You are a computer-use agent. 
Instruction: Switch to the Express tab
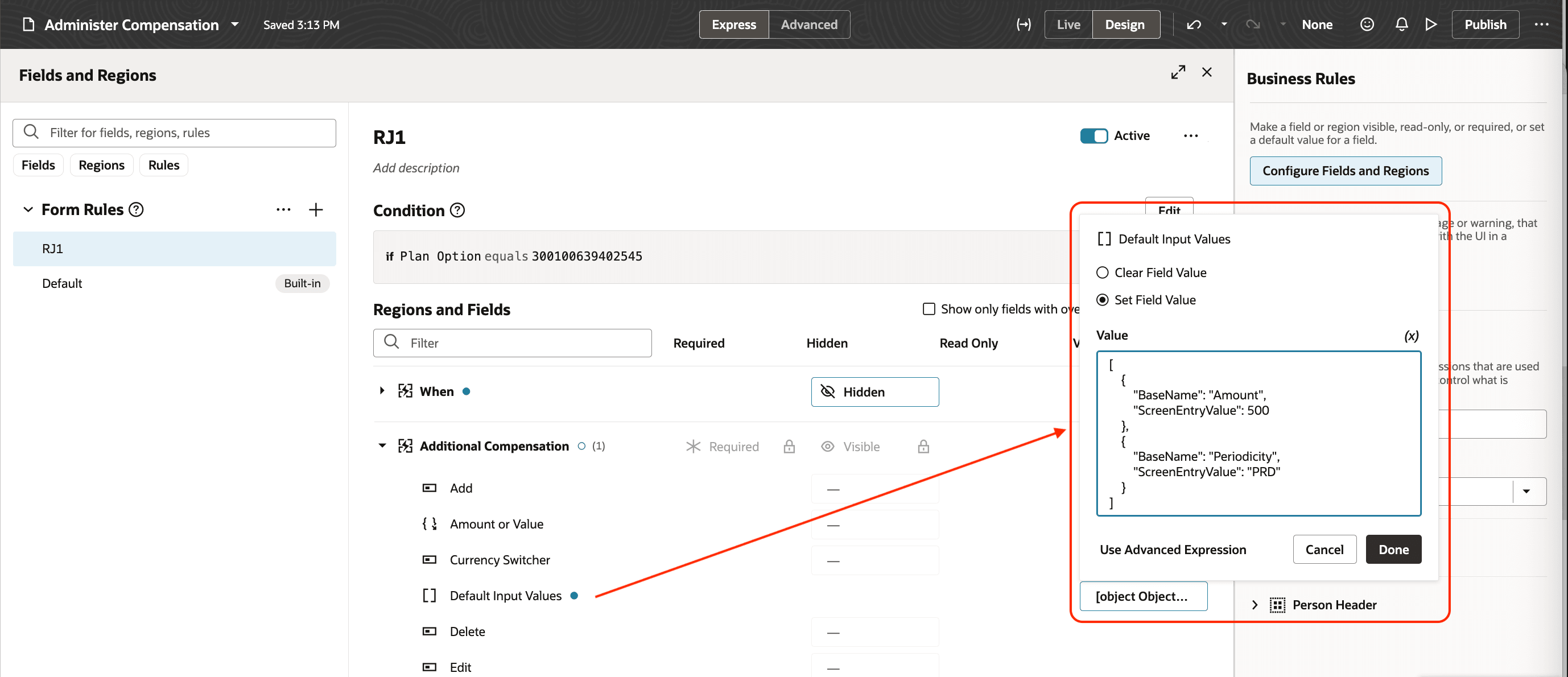[x=733, y=24]
